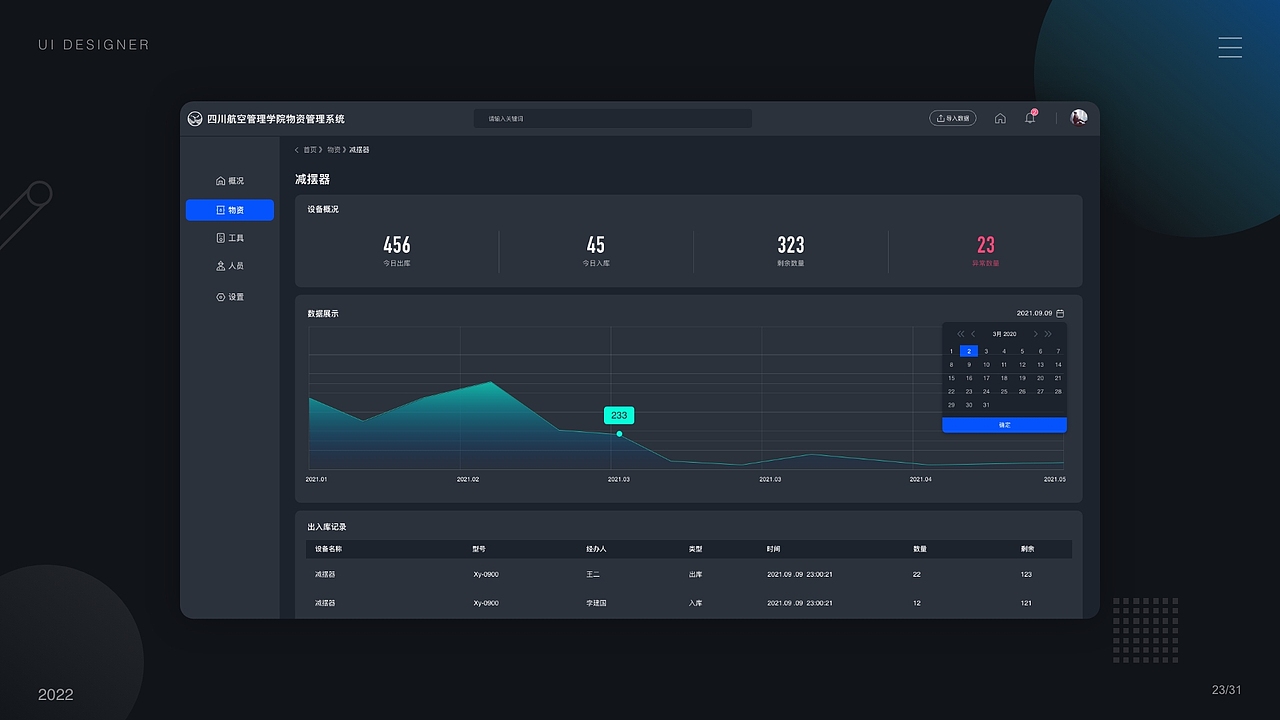
Task: Go to the previous month in the calendar
Action: pos(973,334)
